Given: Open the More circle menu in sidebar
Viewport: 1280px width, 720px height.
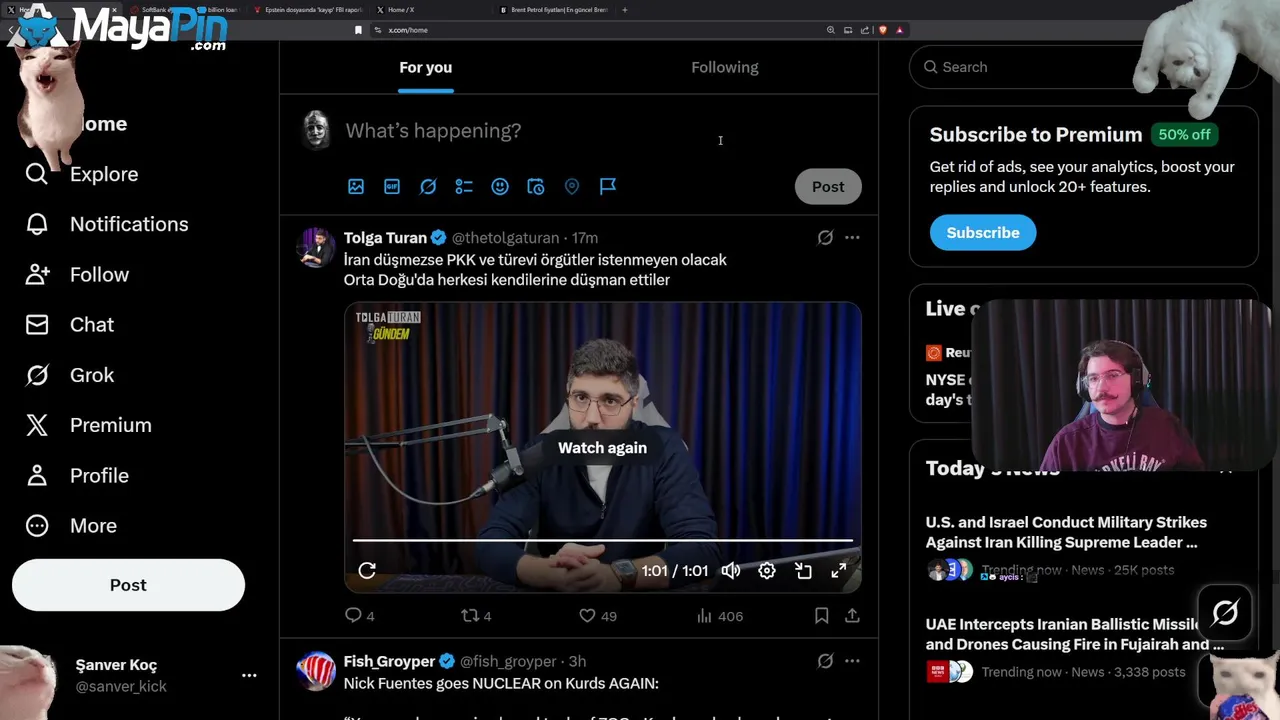Looking at the screenshot, I should [71, 525].
